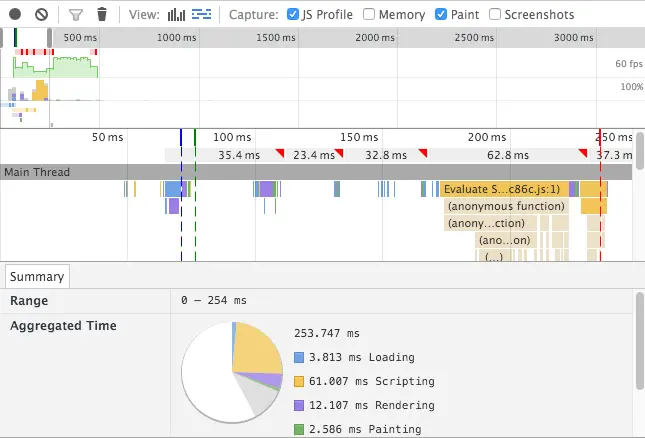This screenshot has height=438, width=645.
Task: Select the 32.8 ms frame
Action: (x=386, y=155)
